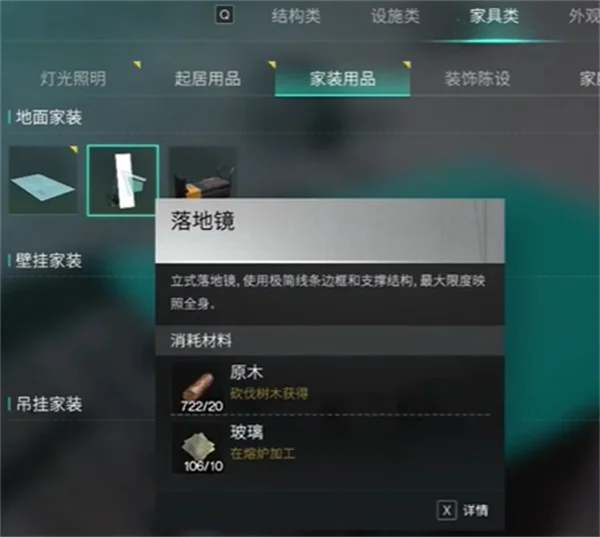Click the 玻璃 glass material icon
The image size is (600, 537).
(x=198, y=448)
